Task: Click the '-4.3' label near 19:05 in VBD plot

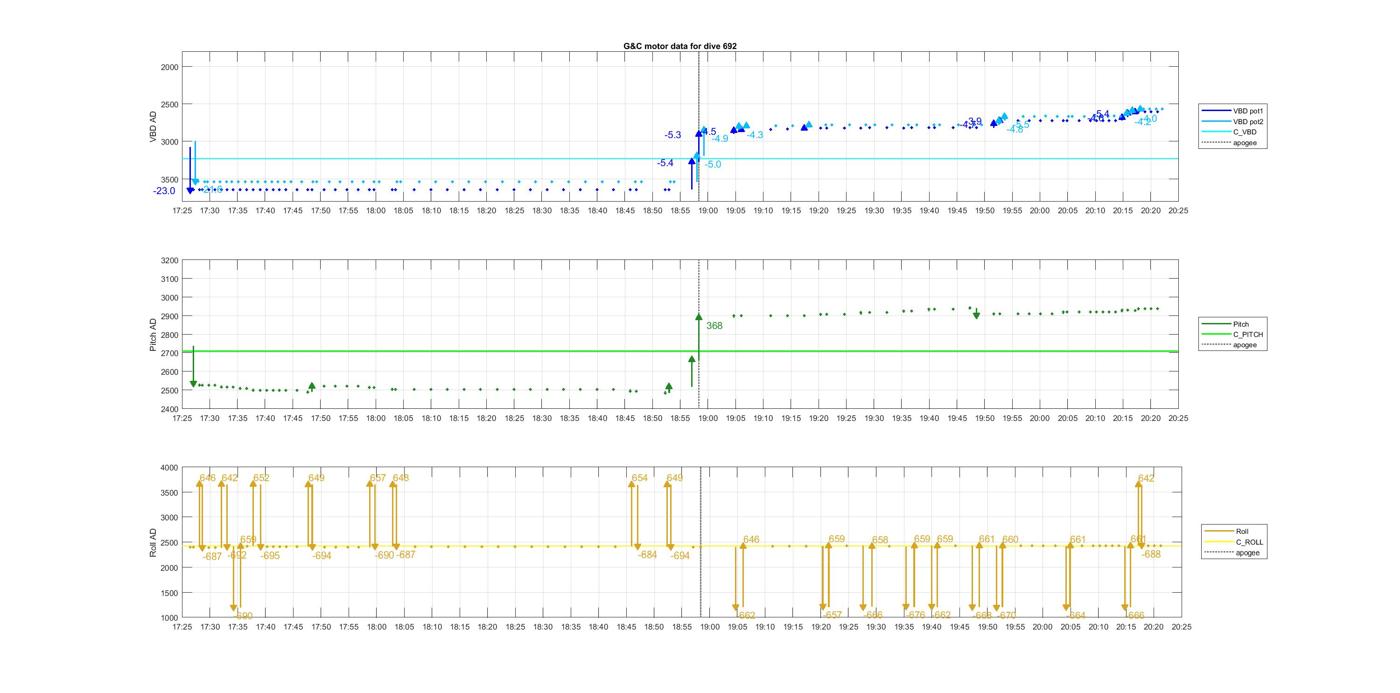Action: pyautogui.click(x=755, y=135)
